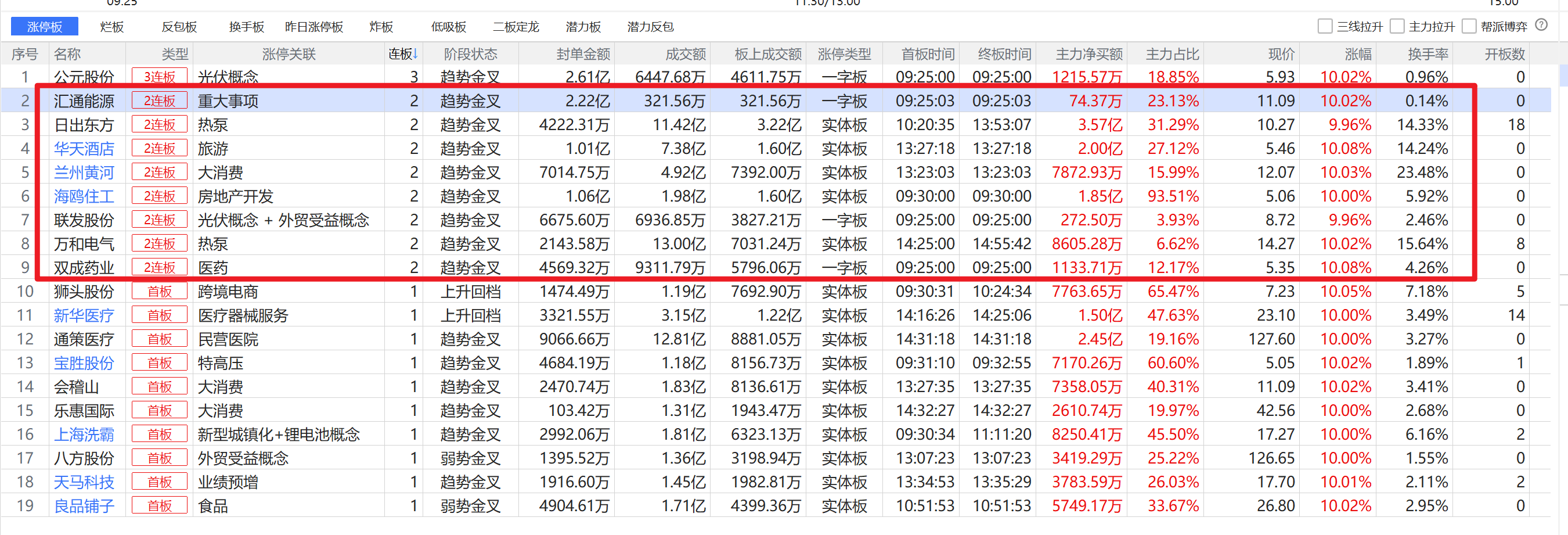Enable the 三线拉升 checkbox

pyautogui.click(x=1325, y=26)
